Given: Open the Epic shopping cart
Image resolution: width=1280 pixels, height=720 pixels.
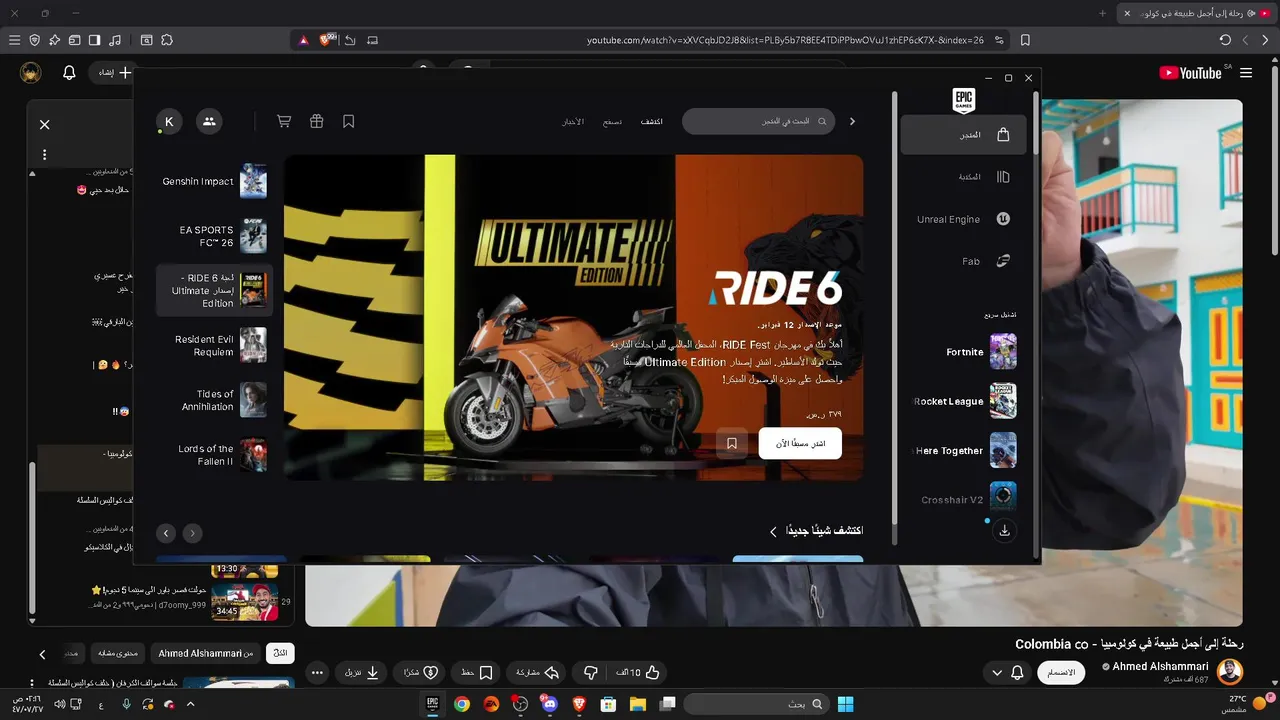Looking at the screenshot, I should [284, 121].
